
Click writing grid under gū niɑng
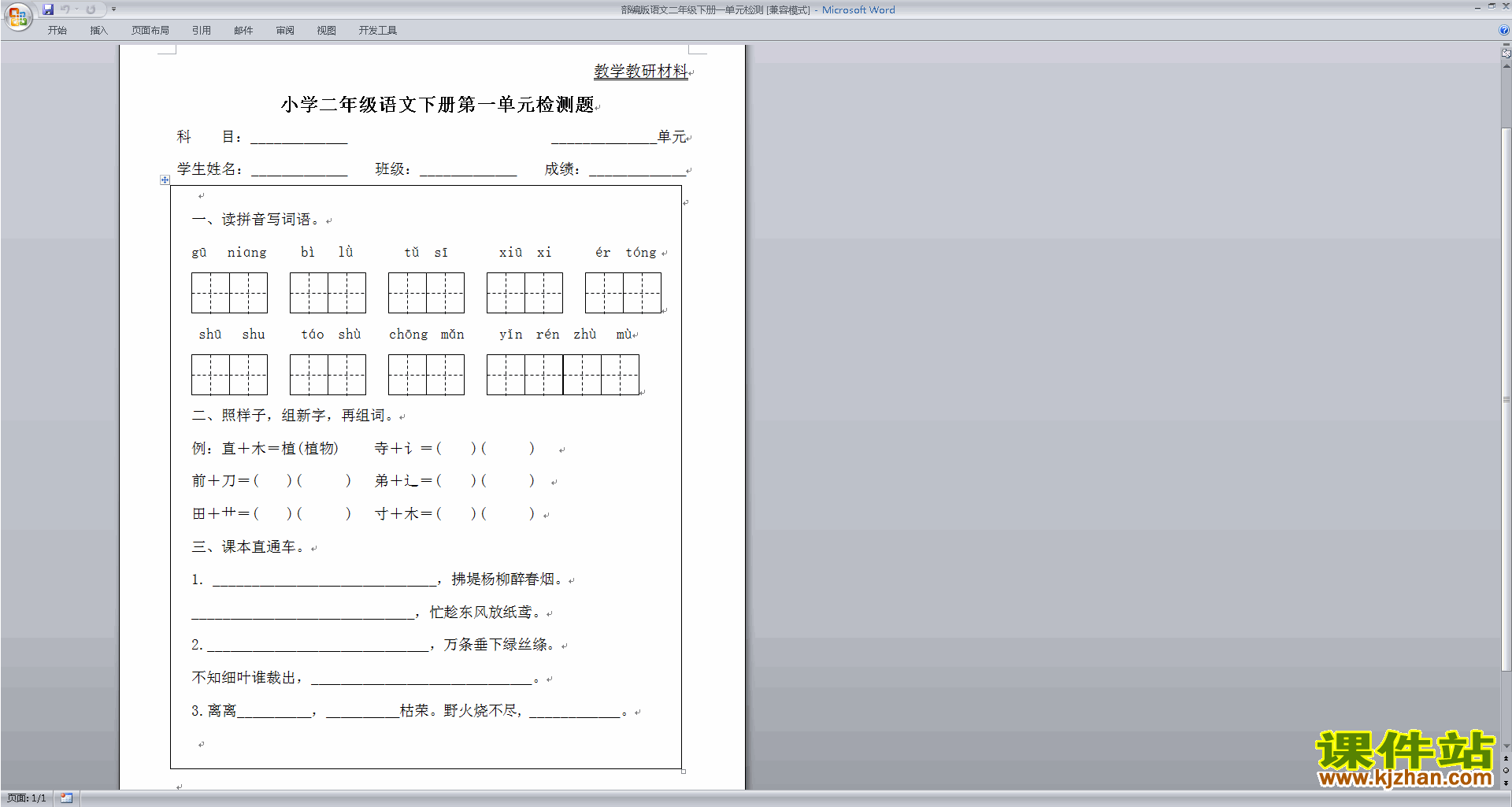pyautogui.click(x=229, y=293)
